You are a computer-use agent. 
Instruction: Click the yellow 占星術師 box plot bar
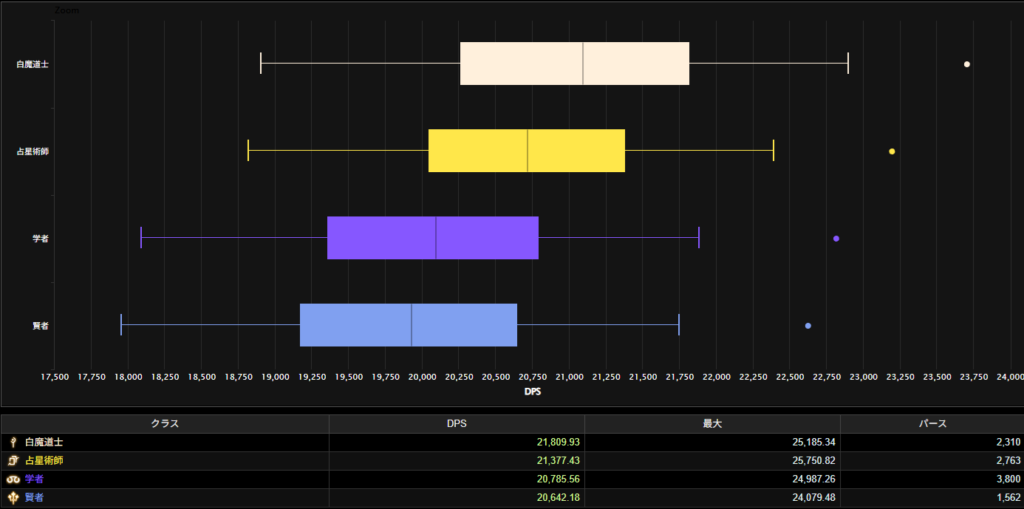pos(526,151)
